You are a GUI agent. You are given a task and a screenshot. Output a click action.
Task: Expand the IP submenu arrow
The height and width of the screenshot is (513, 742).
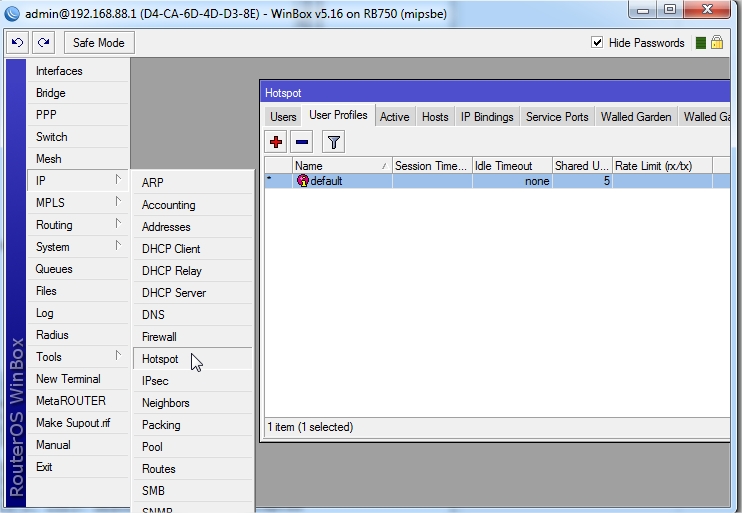pyautogui.click(x=118, y=179)
